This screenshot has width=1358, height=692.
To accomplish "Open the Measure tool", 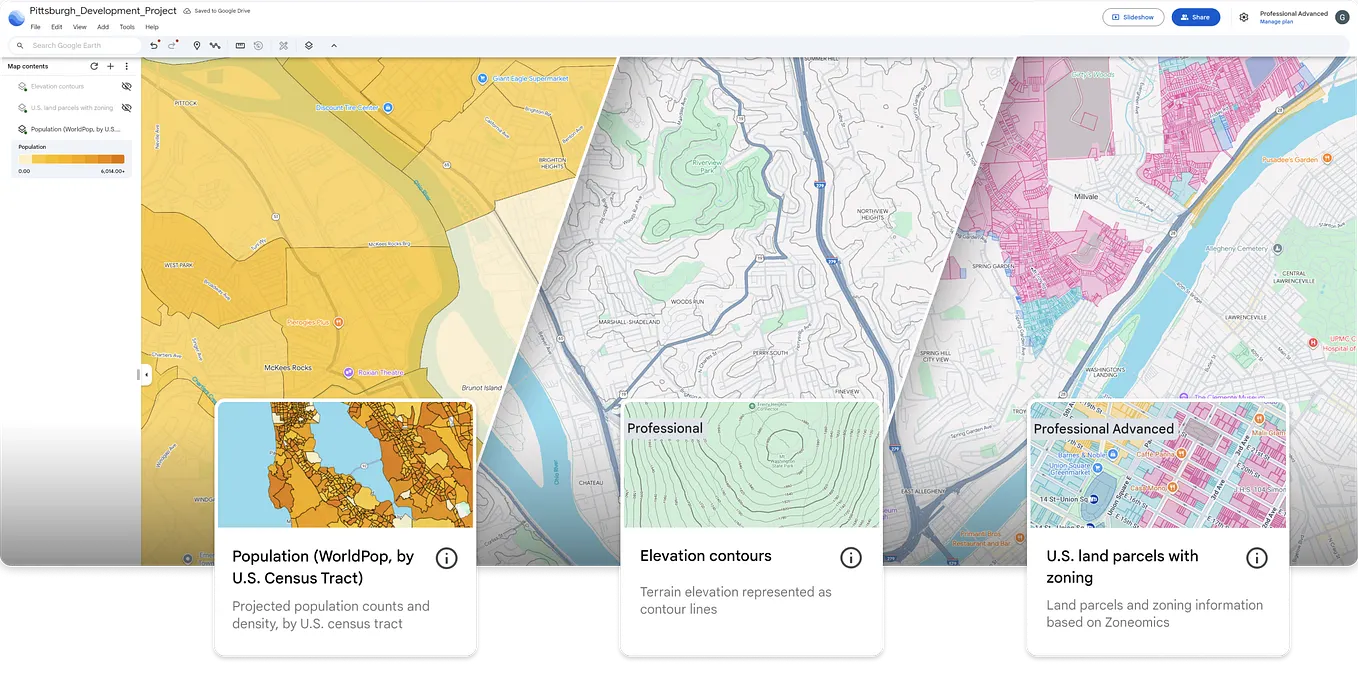I will [240, 45].
